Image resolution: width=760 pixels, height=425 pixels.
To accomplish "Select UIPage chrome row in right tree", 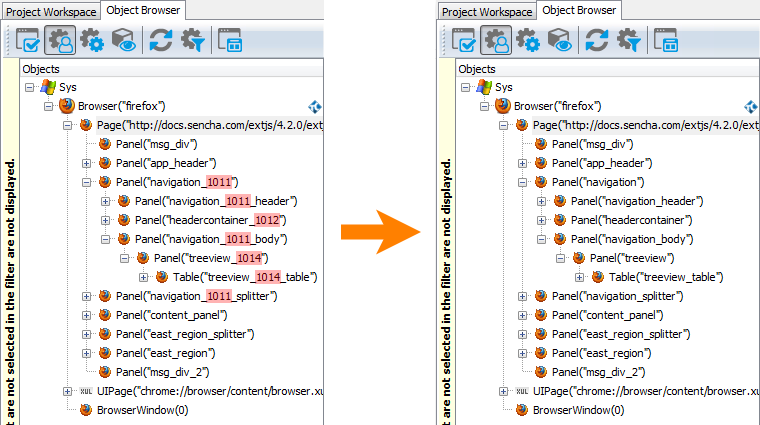I will click(646, 391).
